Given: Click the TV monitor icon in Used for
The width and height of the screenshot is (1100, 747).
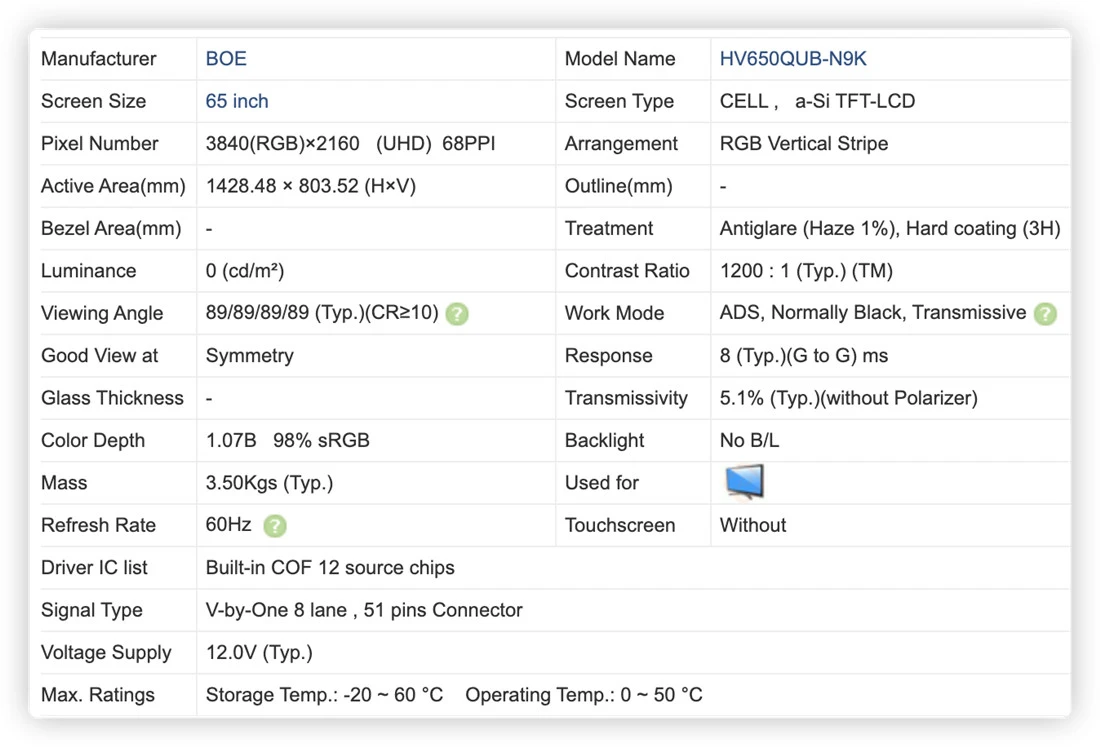Looking at the screenshot, I should (x=744, y=482).
